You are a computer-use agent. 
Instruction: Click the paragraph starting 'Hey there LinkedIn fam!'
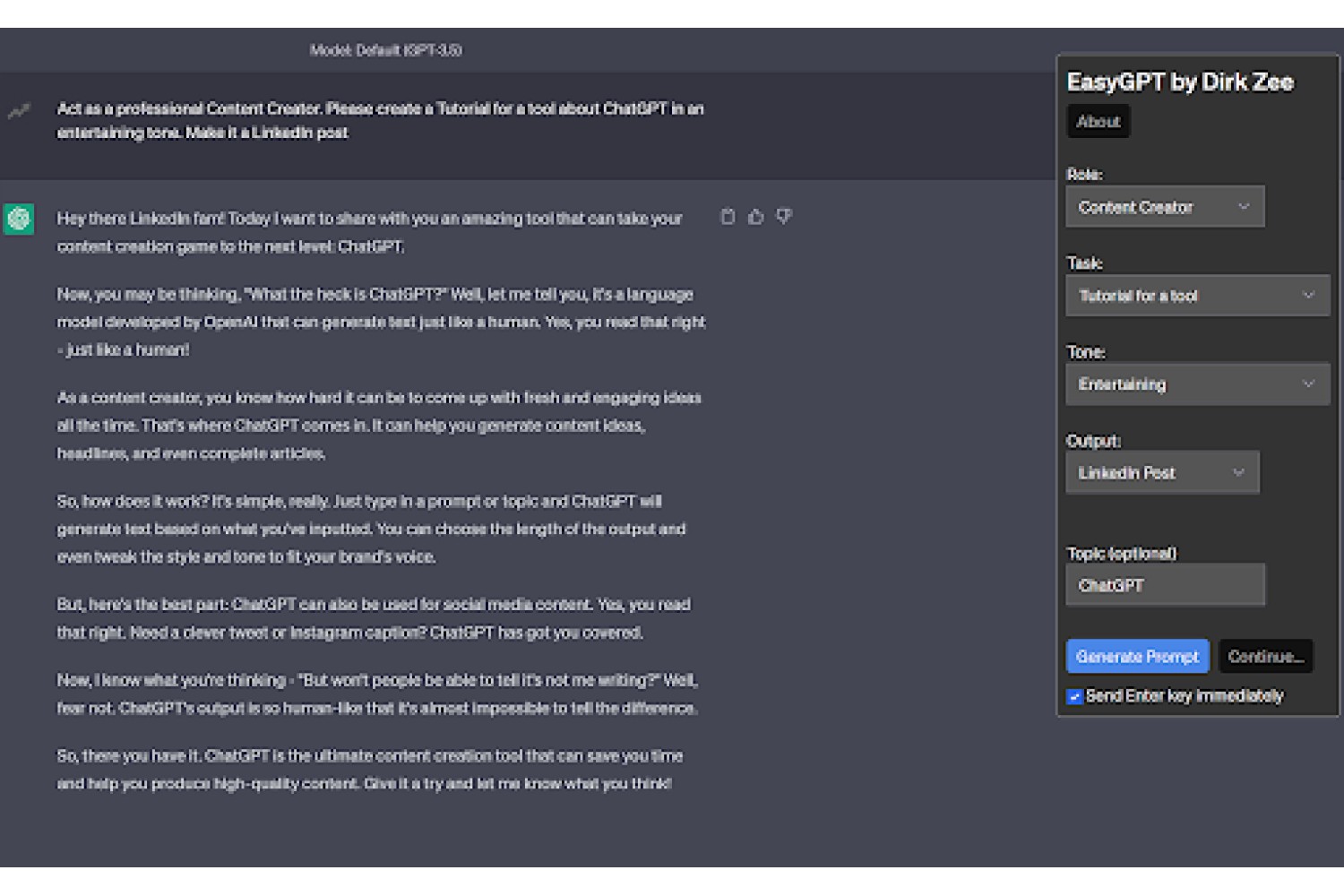point(370,232)
